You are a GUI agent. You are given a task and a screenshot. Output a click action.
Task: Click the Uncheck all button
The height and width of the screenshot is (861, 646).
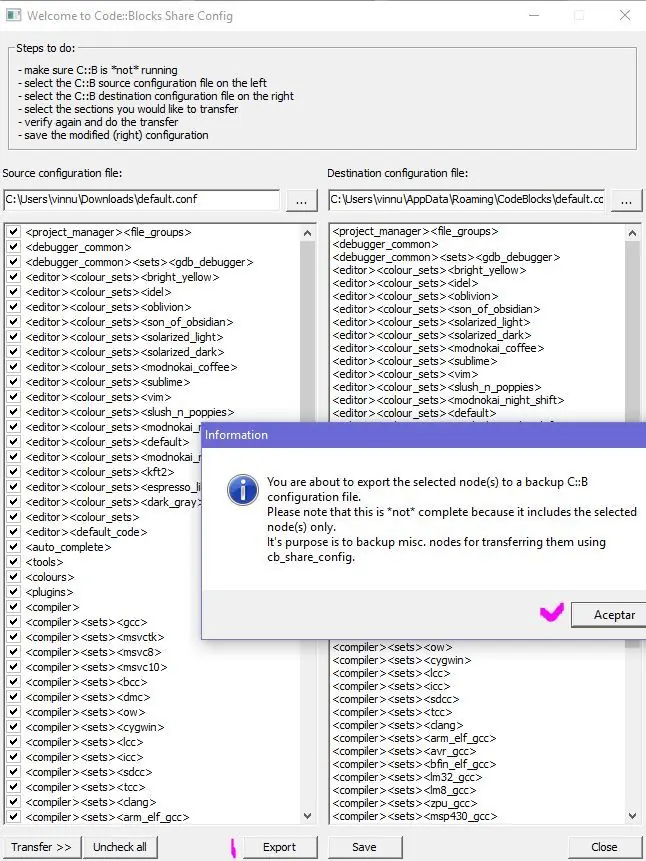click(120, 847)
